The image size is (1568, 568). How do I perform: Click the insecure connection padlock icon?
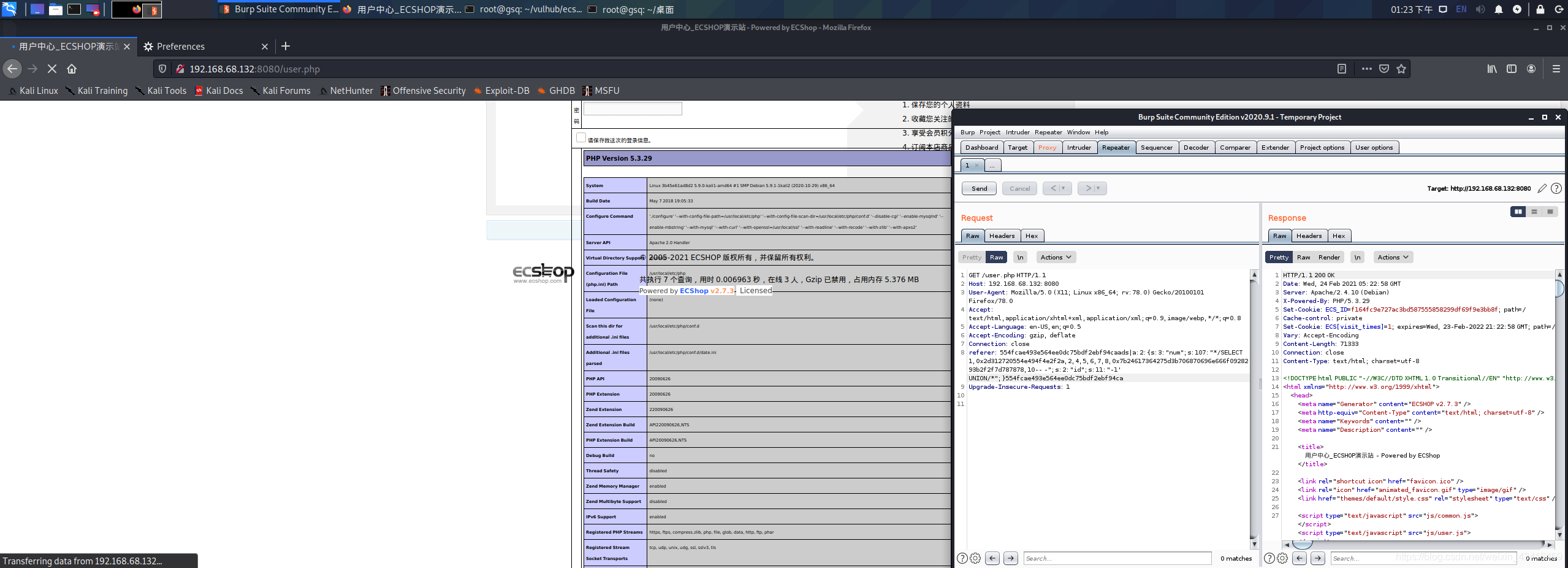point(180,69)
